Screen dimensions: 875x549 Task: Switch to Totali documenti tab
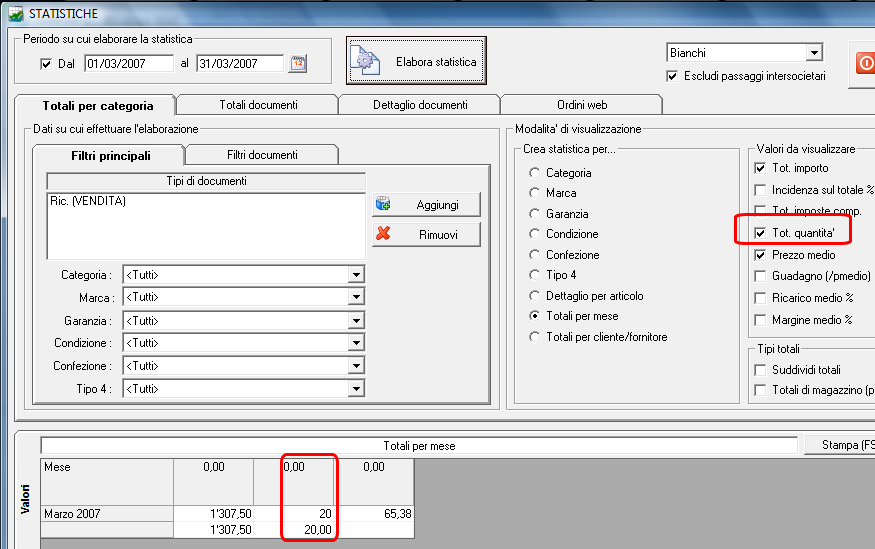(258, 105)
